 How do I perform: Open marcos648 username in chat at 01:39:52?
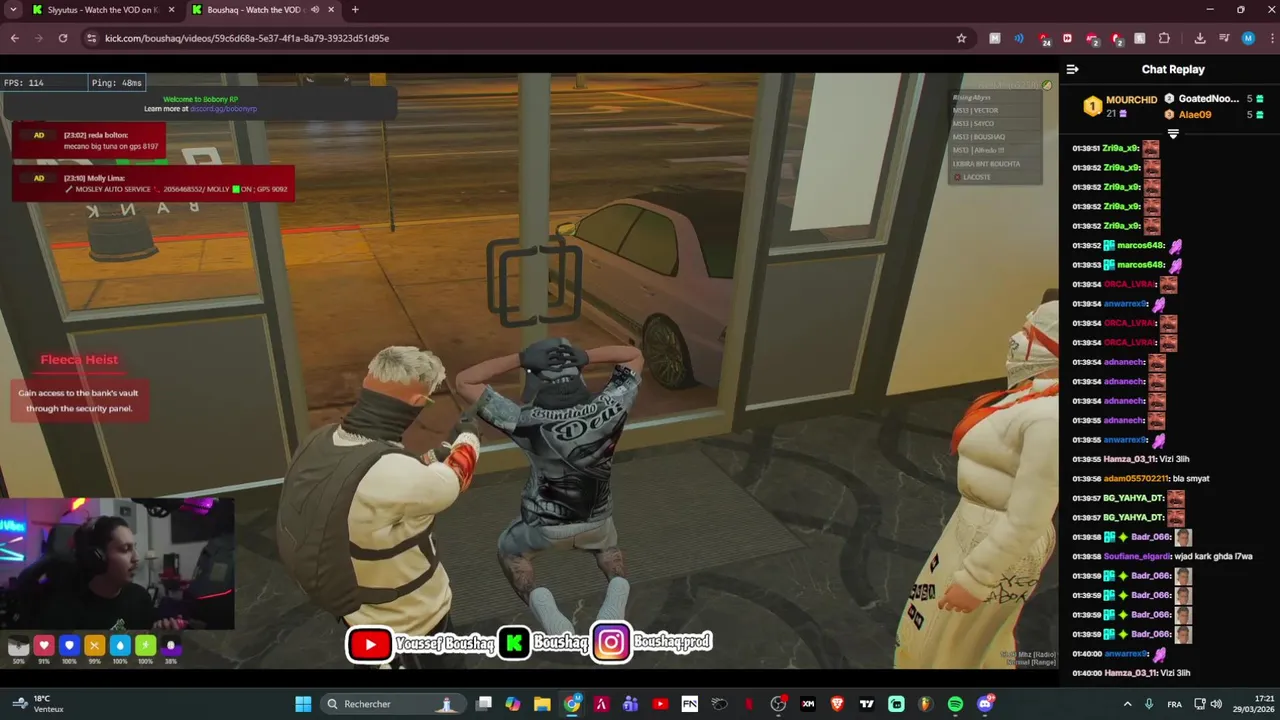1140,246
